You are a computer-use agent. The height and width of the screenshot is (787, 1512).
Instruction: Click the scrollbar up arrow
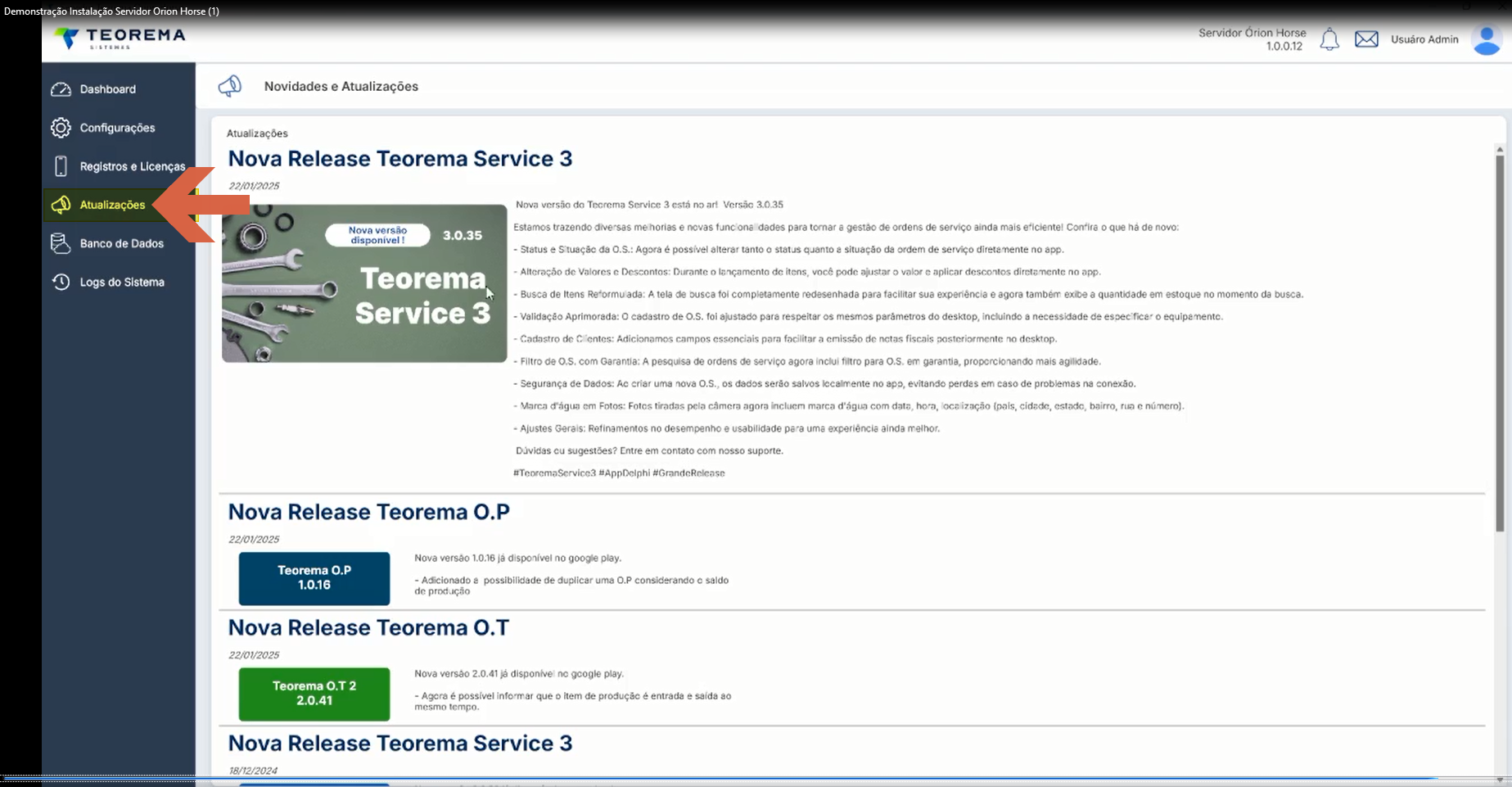coord(1500,149)
